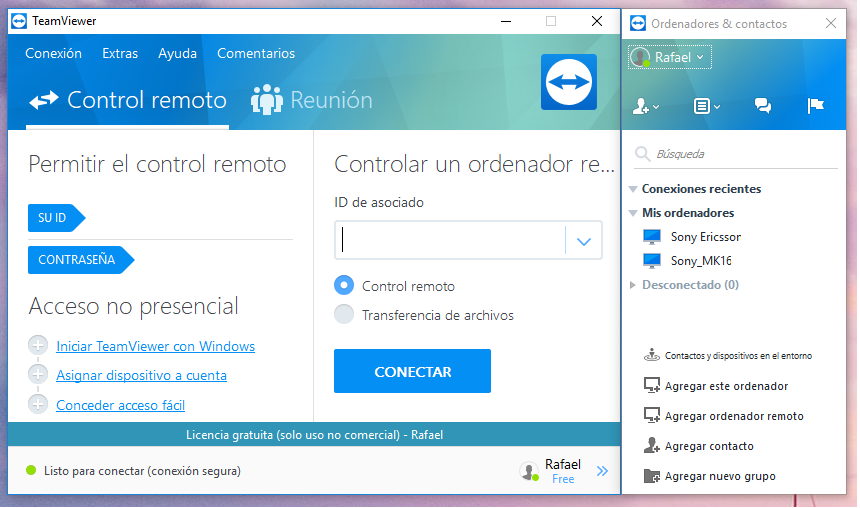Select Sony_MK16 computer entry
This screenshot has width=860, height=508.
[701, 261]
